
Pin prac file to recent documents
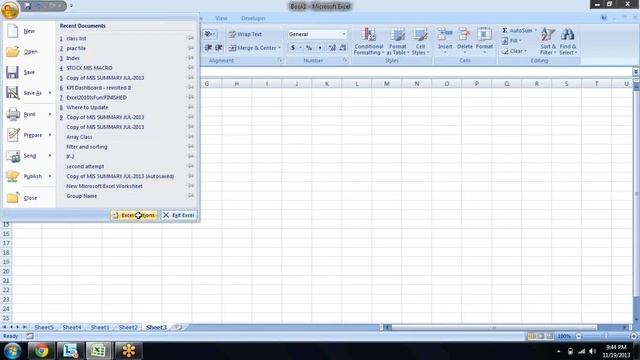pos(191,48)
